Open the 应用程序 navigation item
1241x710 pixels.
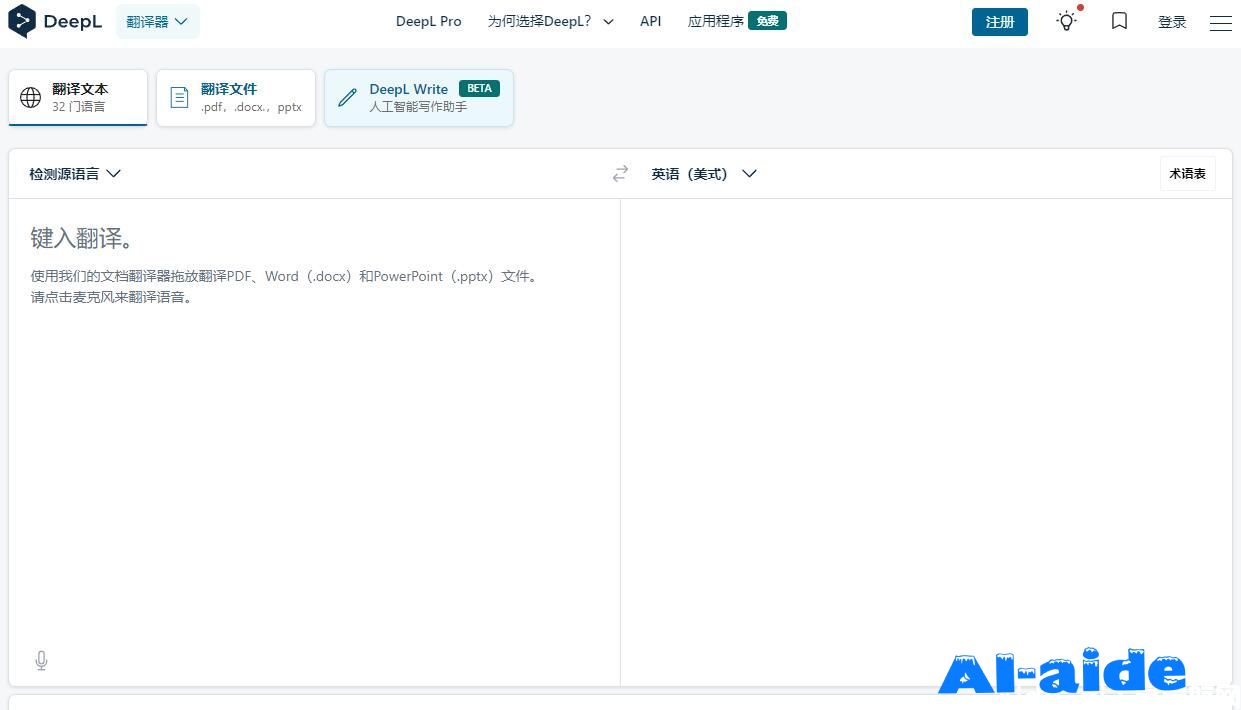pos(716,21)
